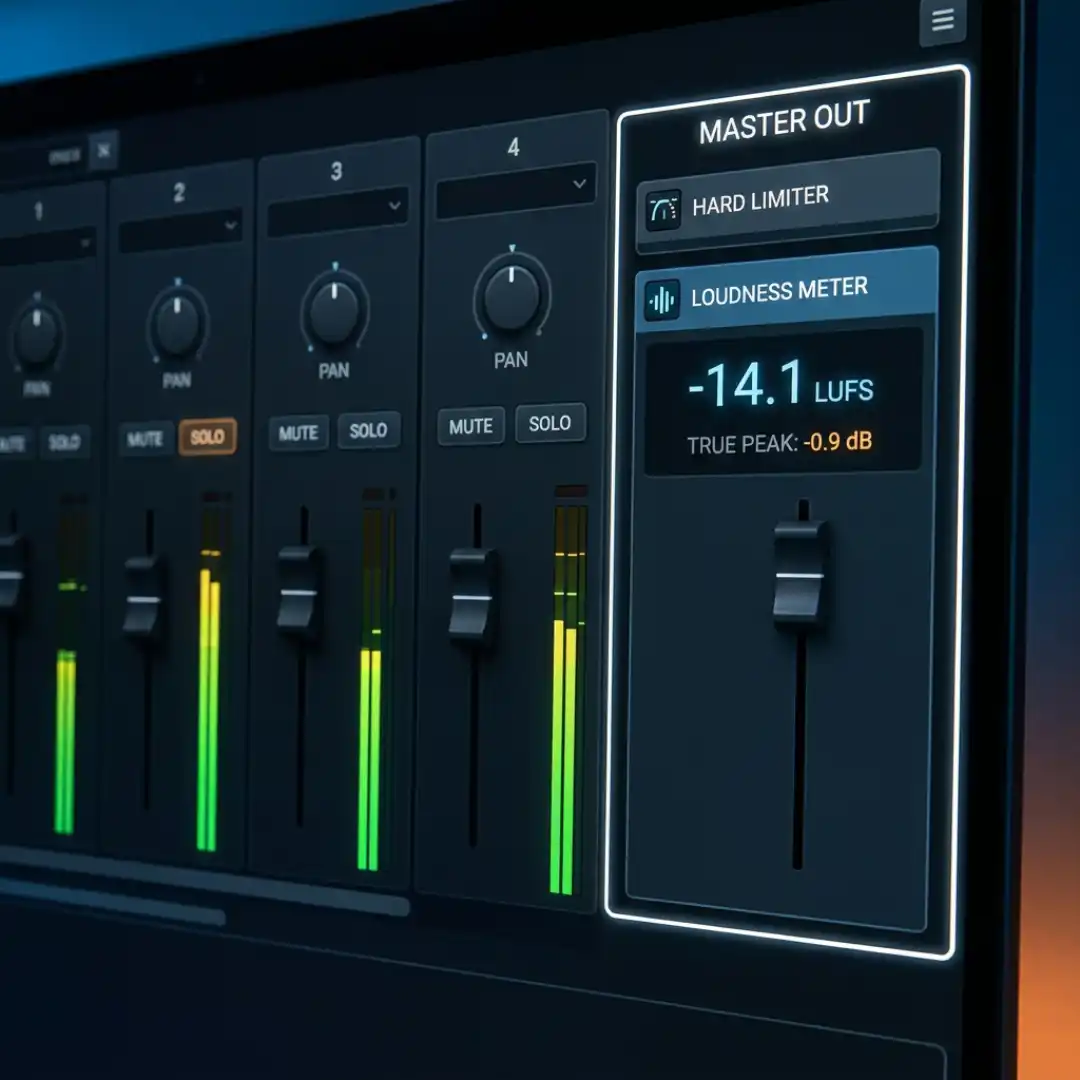Image resolution: width=1080 pixels, height=1080 pixels.
Task: Solo channel 4
Action: (550, 423)
